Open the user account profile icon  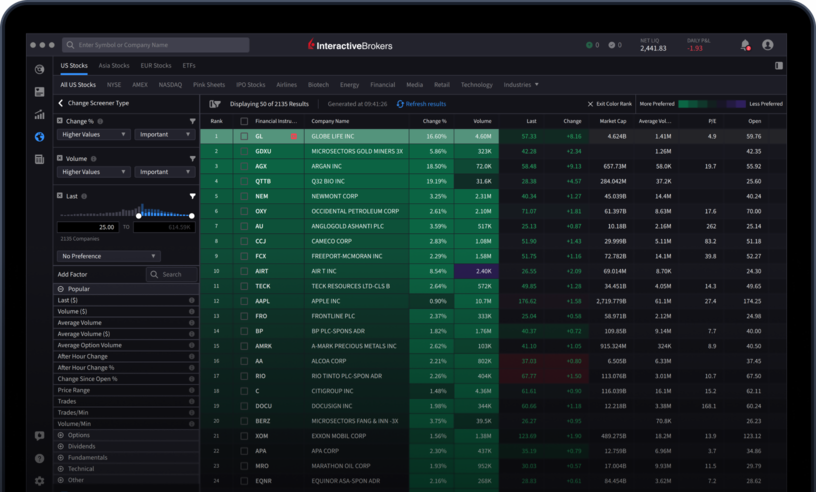[x=768, y=45]
